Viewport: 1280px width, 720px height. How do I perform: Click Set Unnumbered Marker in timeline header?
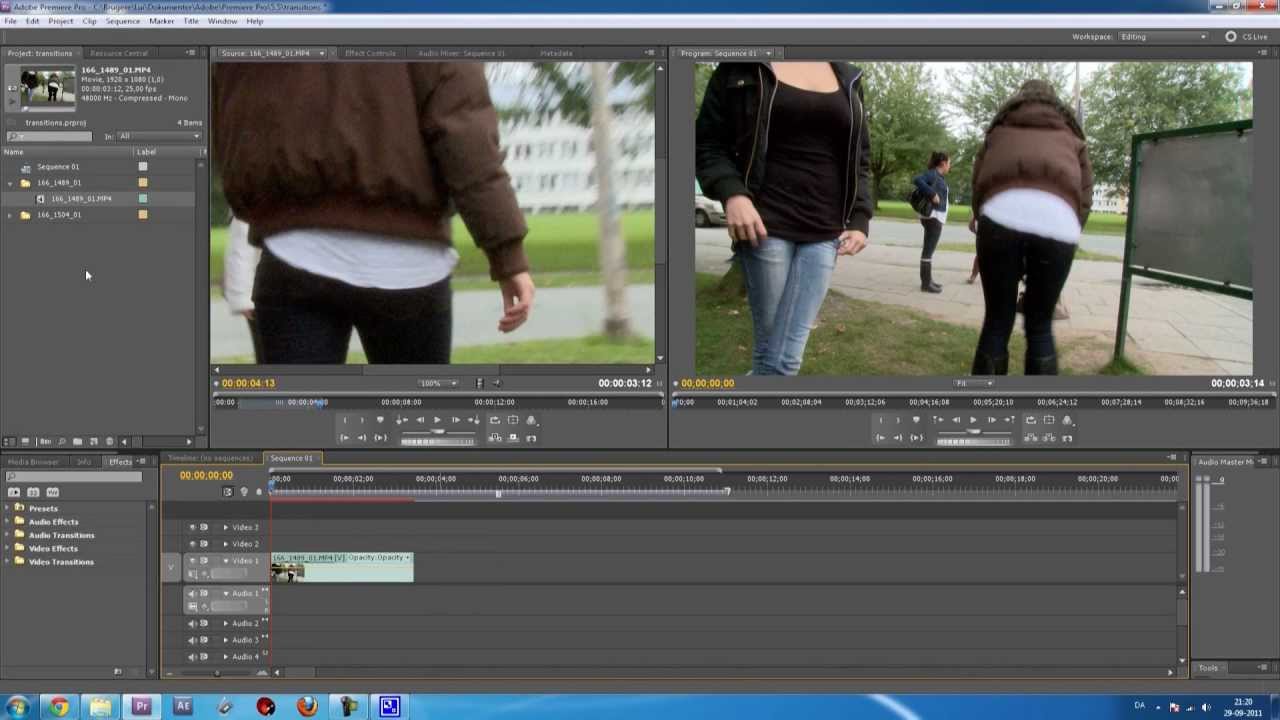coord(258,492)
